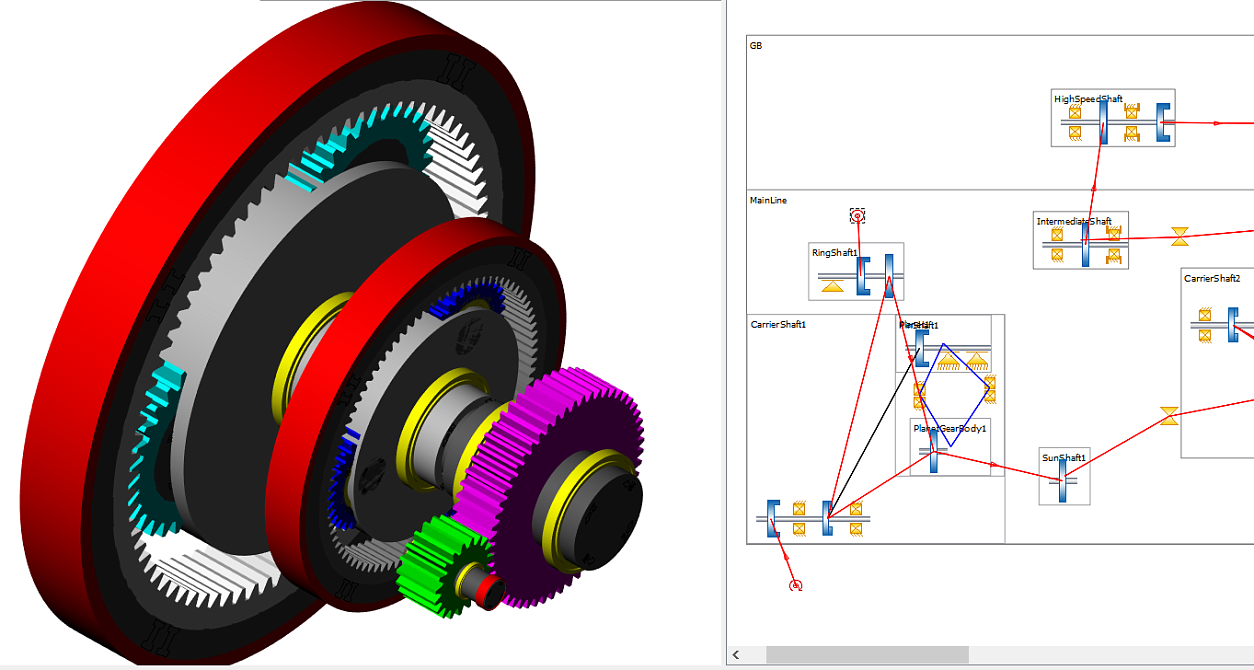
Task: Click the red input marker above RingShaft1
Action: click(857, 215)
